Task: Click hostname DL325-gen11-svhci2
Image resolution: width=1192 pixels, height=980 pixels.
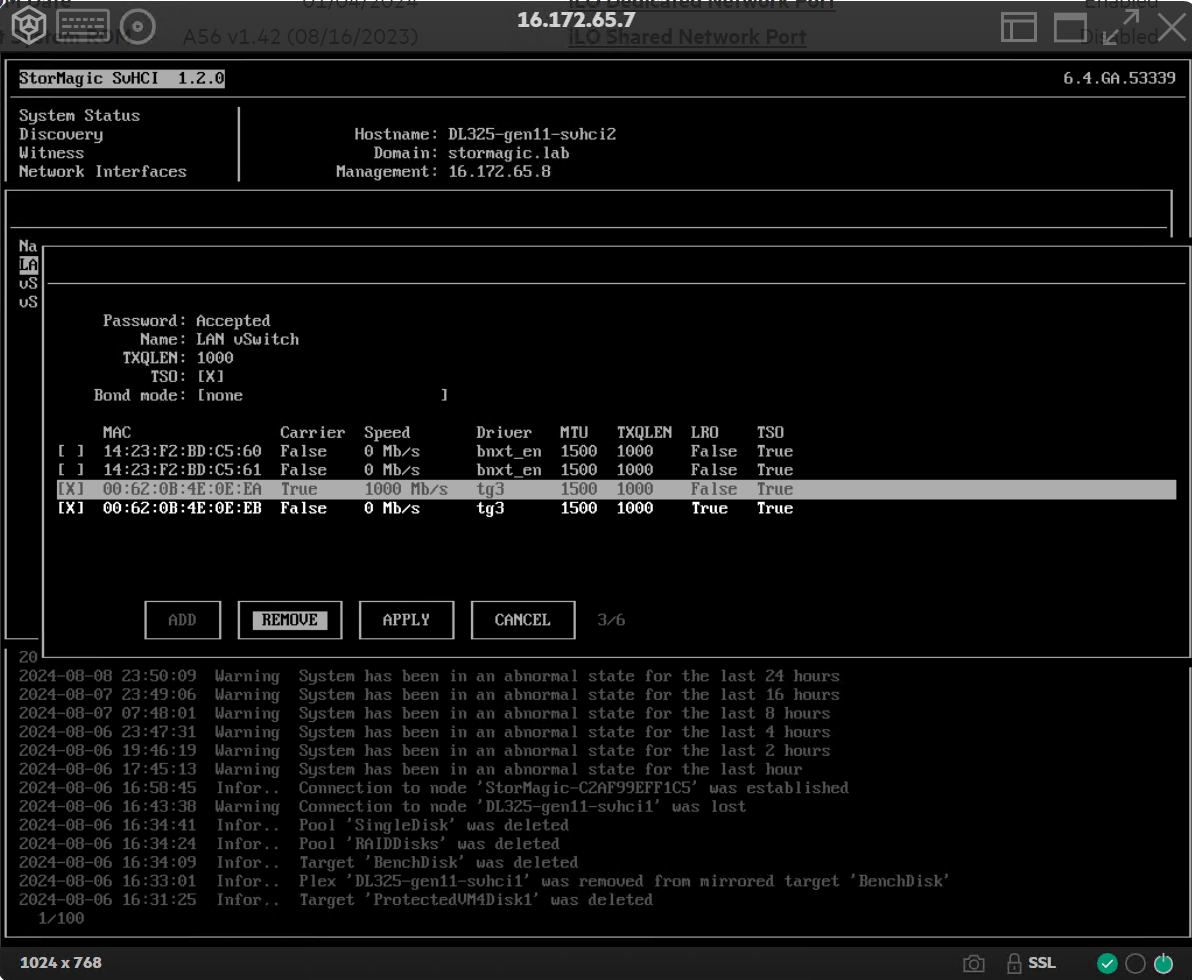Action: [x=532, y=135]
